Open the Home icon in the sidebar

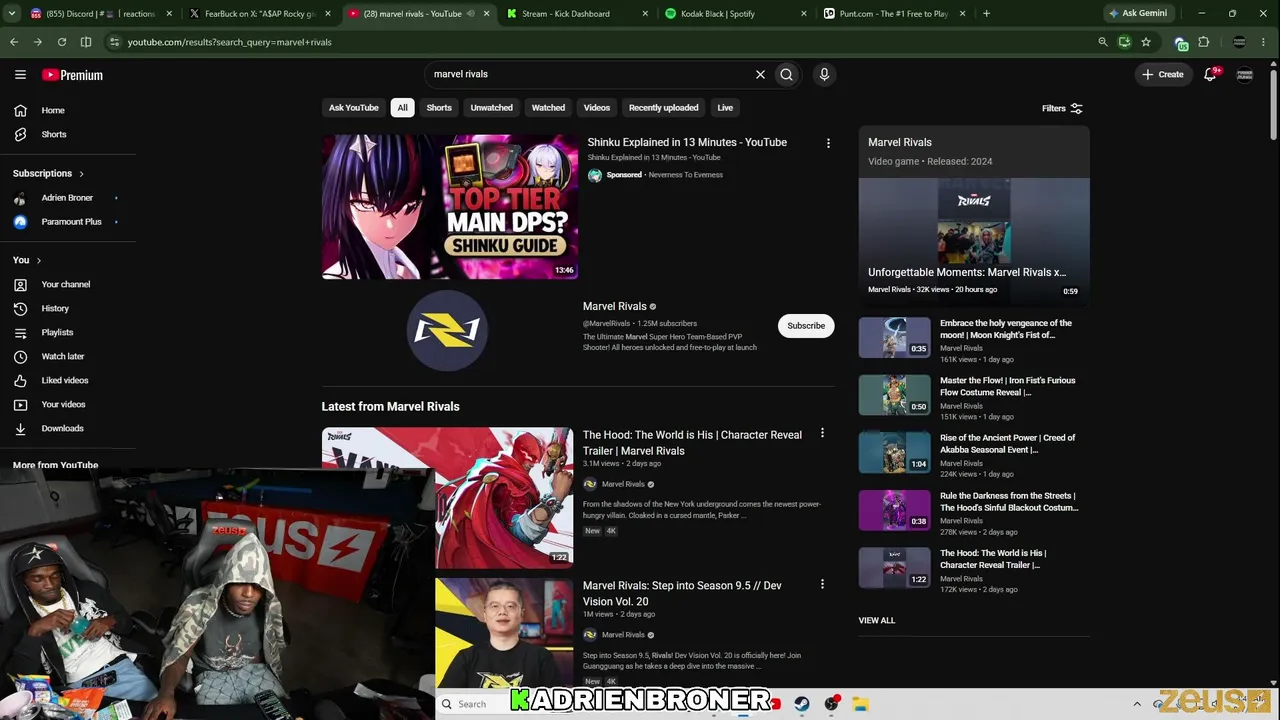[20, 110]
